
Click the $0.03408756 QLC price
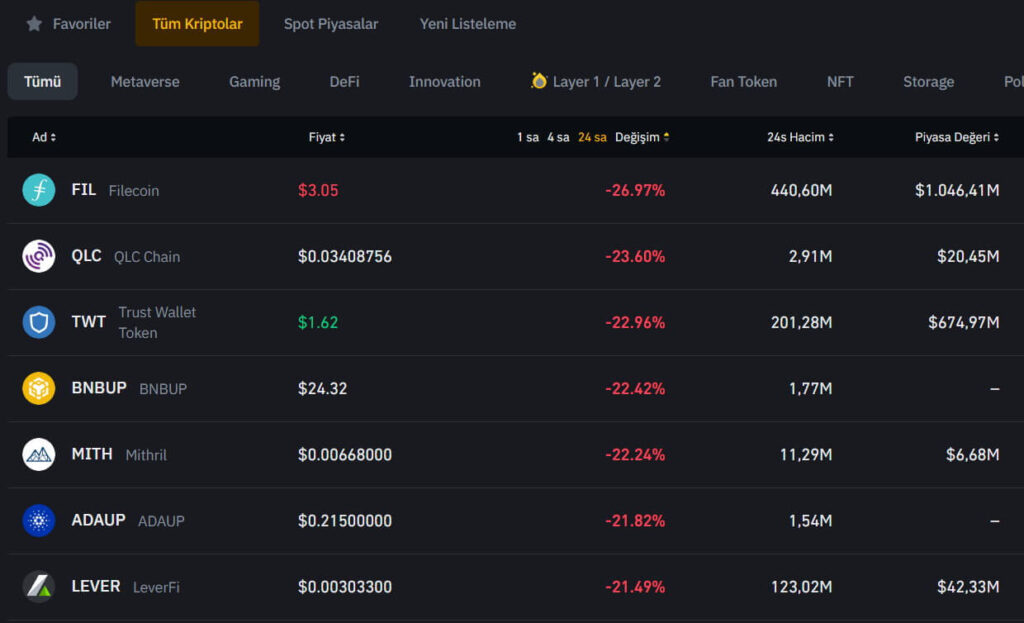[345, 256]
